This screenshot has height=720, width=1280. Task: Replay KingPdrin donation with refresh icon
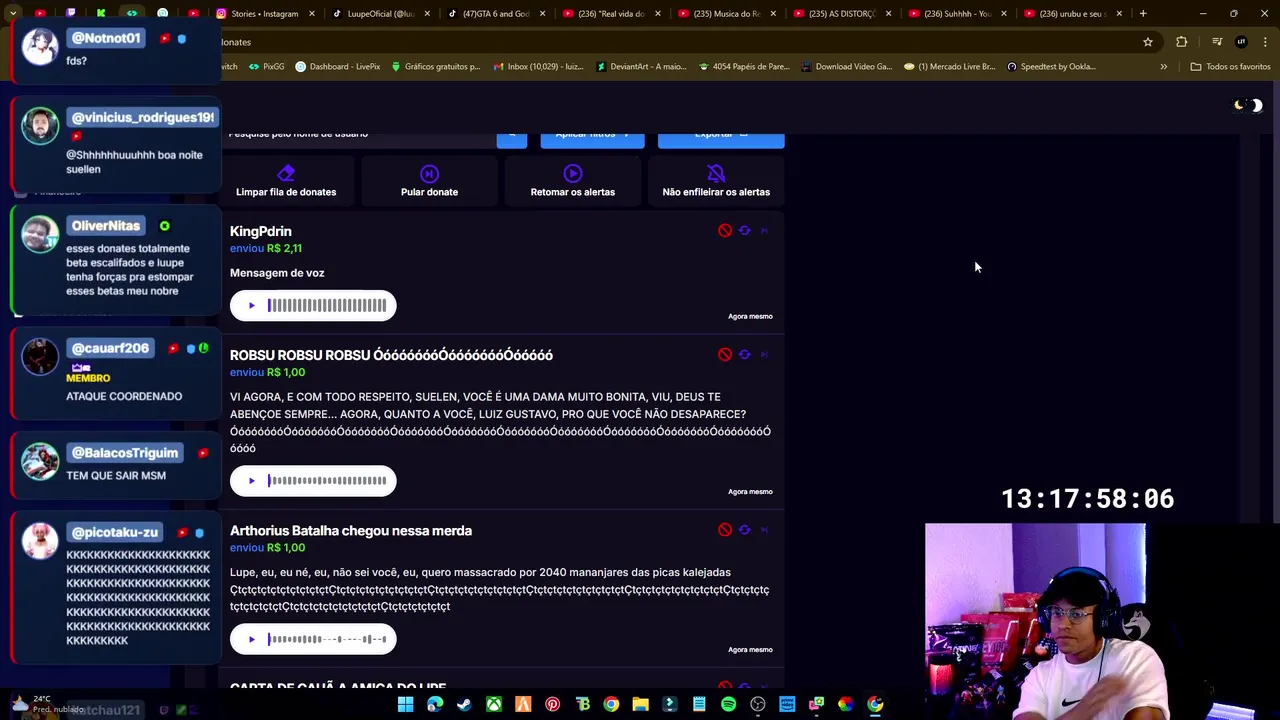pos(744,231)
